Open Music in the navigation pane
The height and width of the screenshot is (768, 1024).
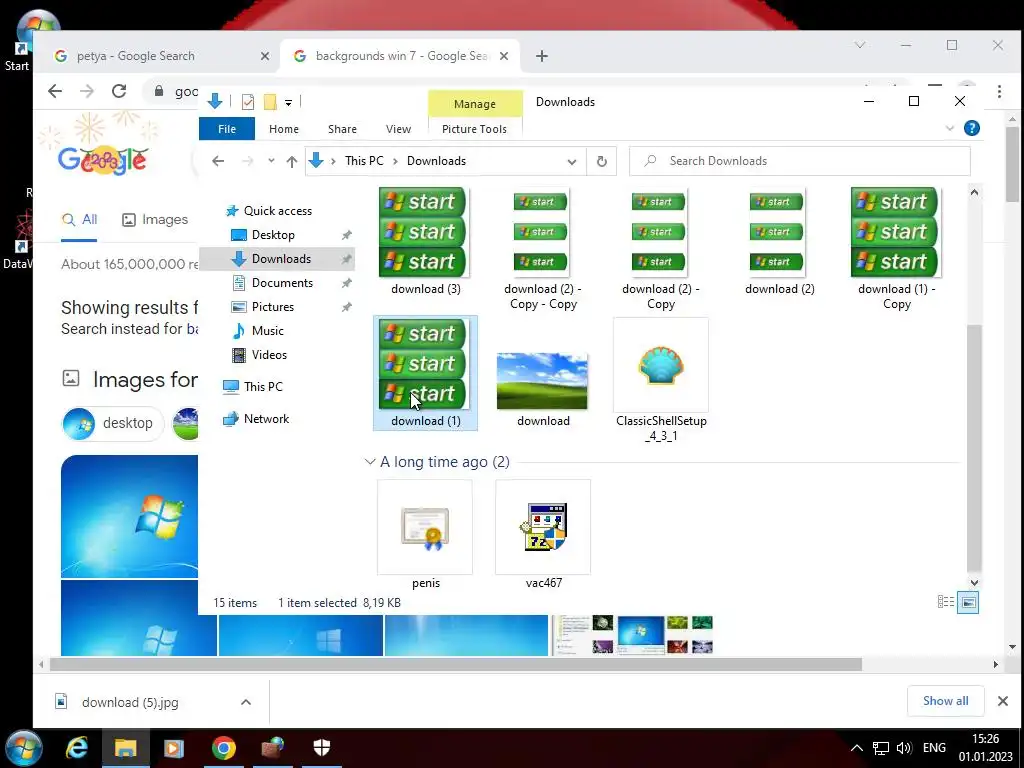pos(268,331)
